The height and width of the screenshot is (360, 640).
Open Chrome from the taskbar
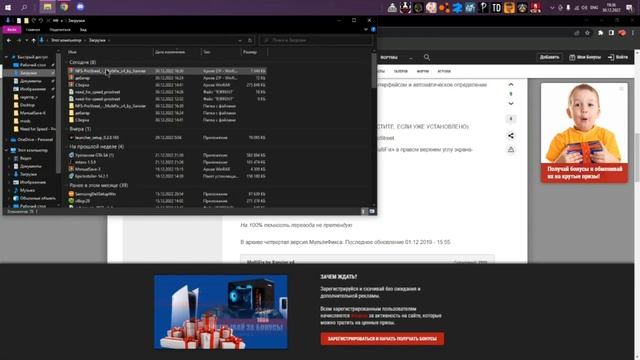64,7
